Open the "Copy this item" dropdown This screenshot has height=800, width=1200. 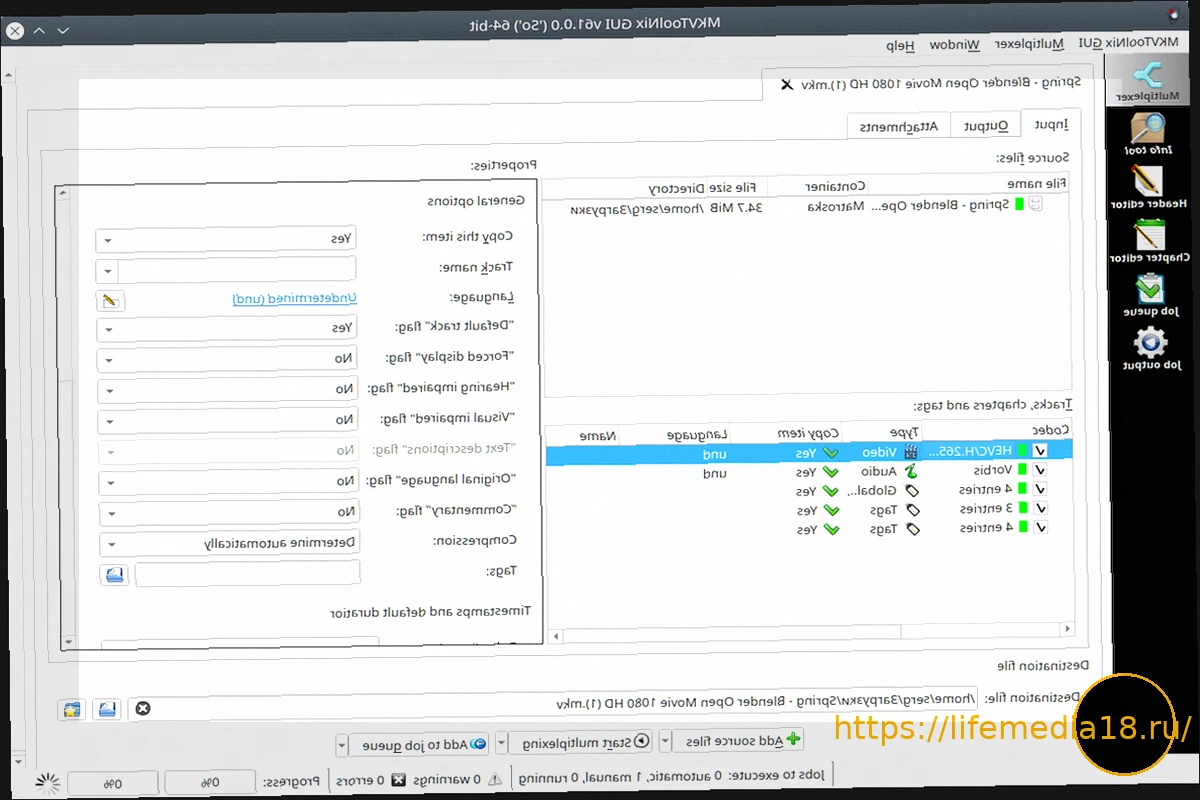pyautogui.click(x=226, y=239)
